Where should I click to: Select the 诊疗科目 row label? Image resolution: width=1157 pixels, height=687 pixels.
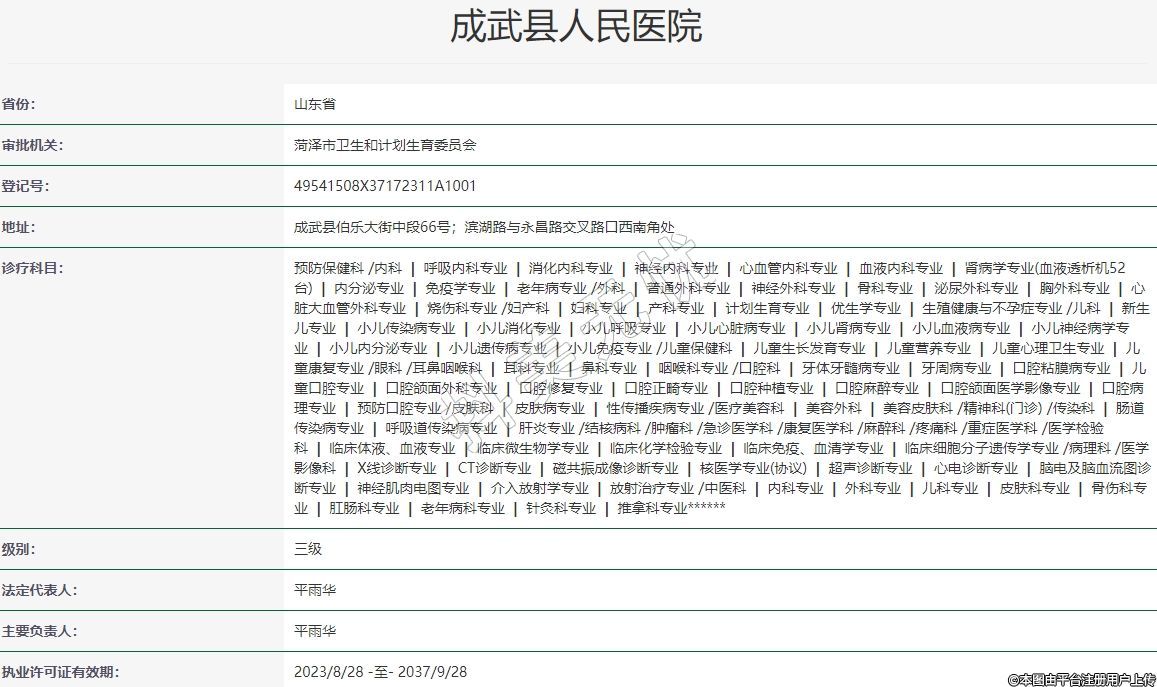point(32,268)
